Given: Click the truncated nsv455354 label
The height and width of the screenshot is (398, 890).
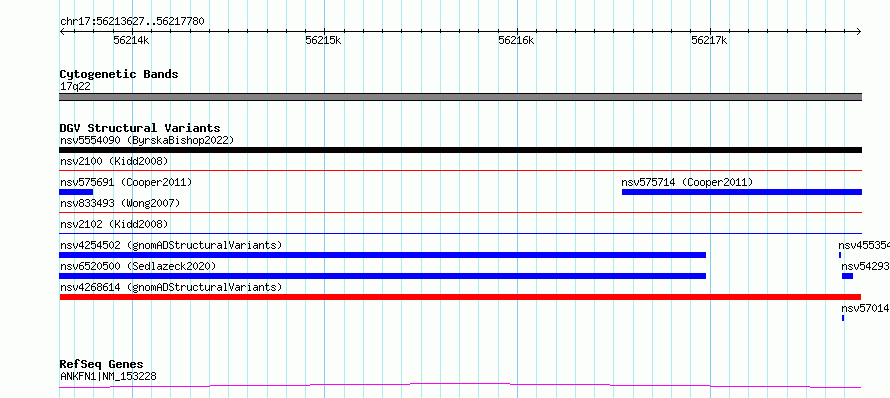Looking at the screenshot, I should [x=864, y=245].
